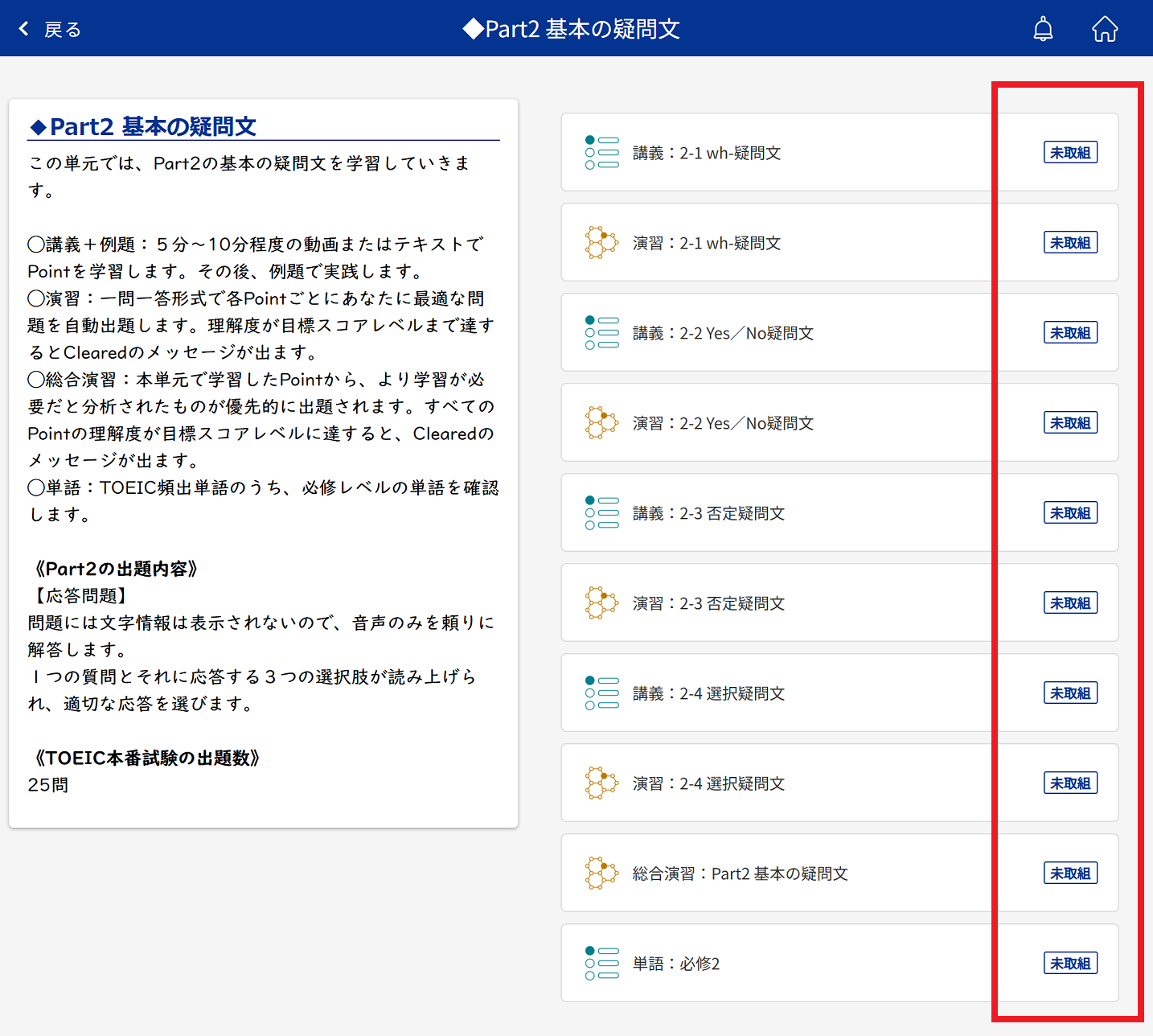
Task: Select 講義:2-3 否定疑問文 entry
Action: click(708, 513)
